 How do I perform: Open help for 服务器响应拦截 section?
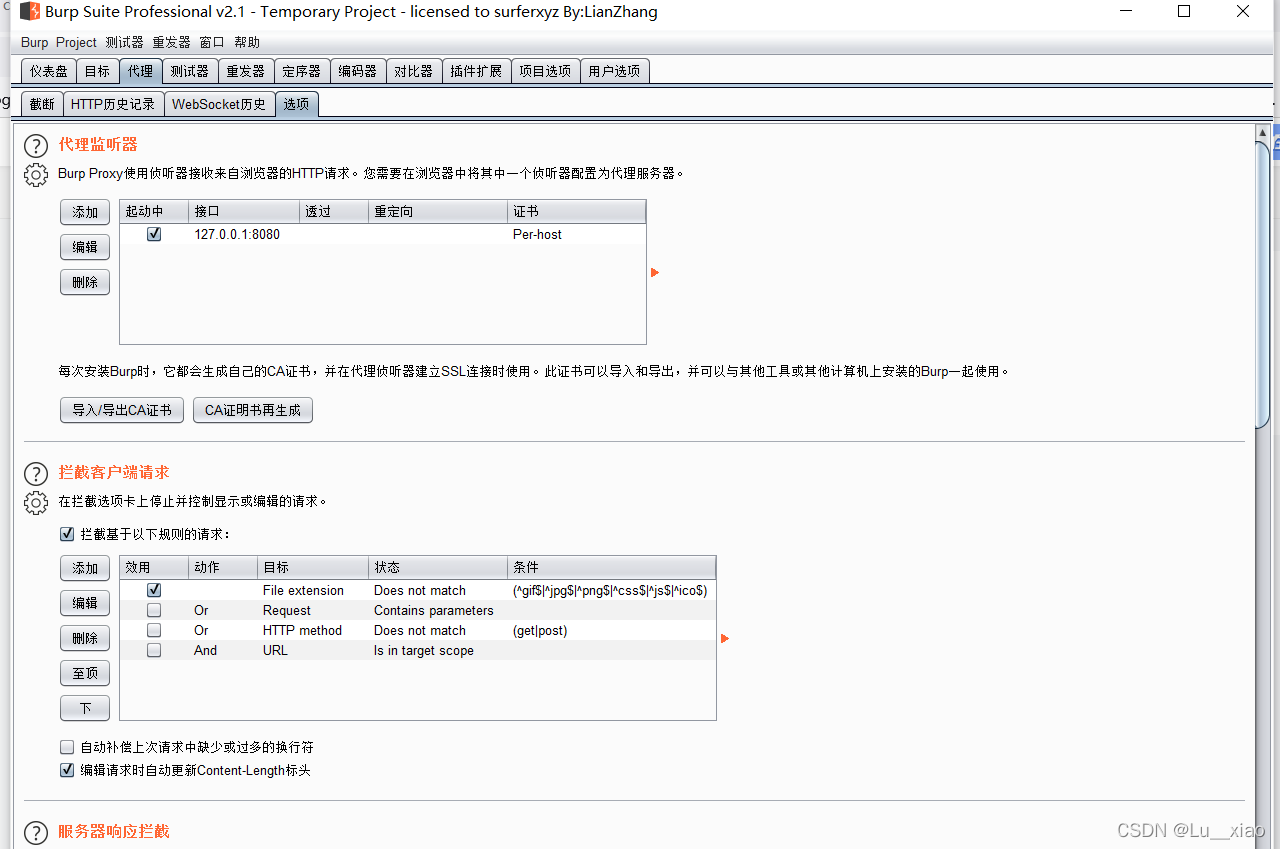(x=36, y=833)
